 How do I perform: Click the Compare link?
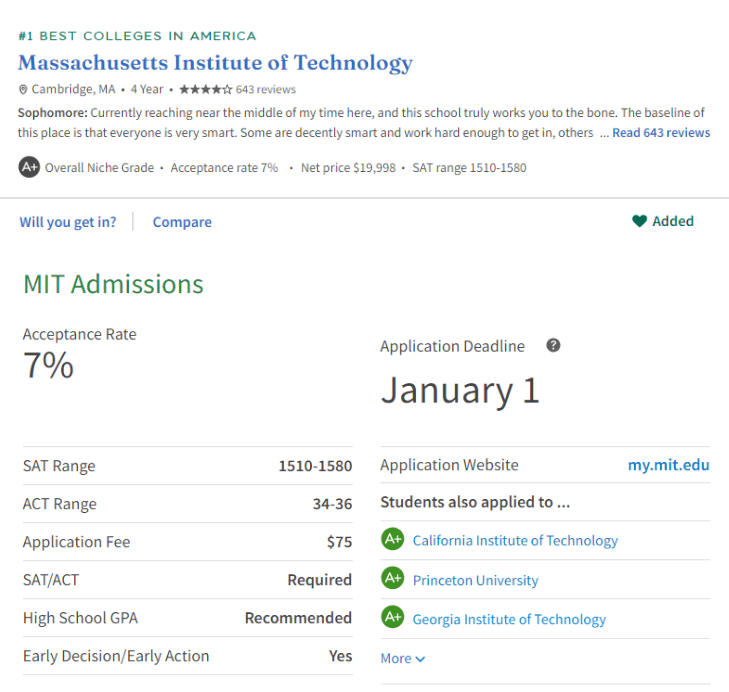click(x=182, y=222)
